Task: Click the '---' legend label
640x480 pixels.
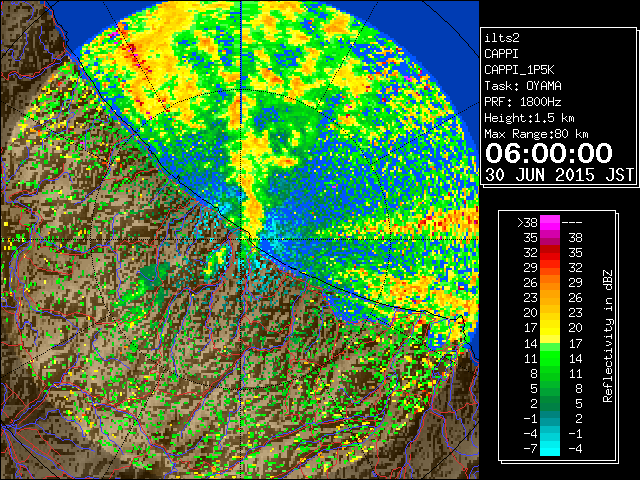Action: 572,222
